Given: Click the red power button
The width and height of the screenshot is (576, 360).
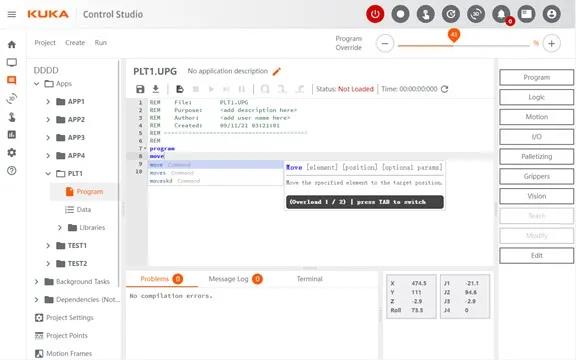Looking at the screenshot, I should [x=375, y=14].
